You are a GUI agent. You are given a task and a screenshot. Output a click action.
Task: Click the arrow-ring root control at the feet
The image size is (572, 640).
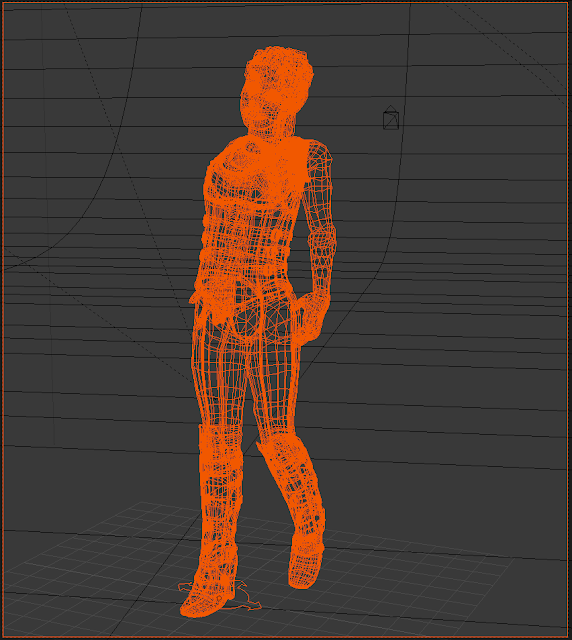click(x=220, y=596)
